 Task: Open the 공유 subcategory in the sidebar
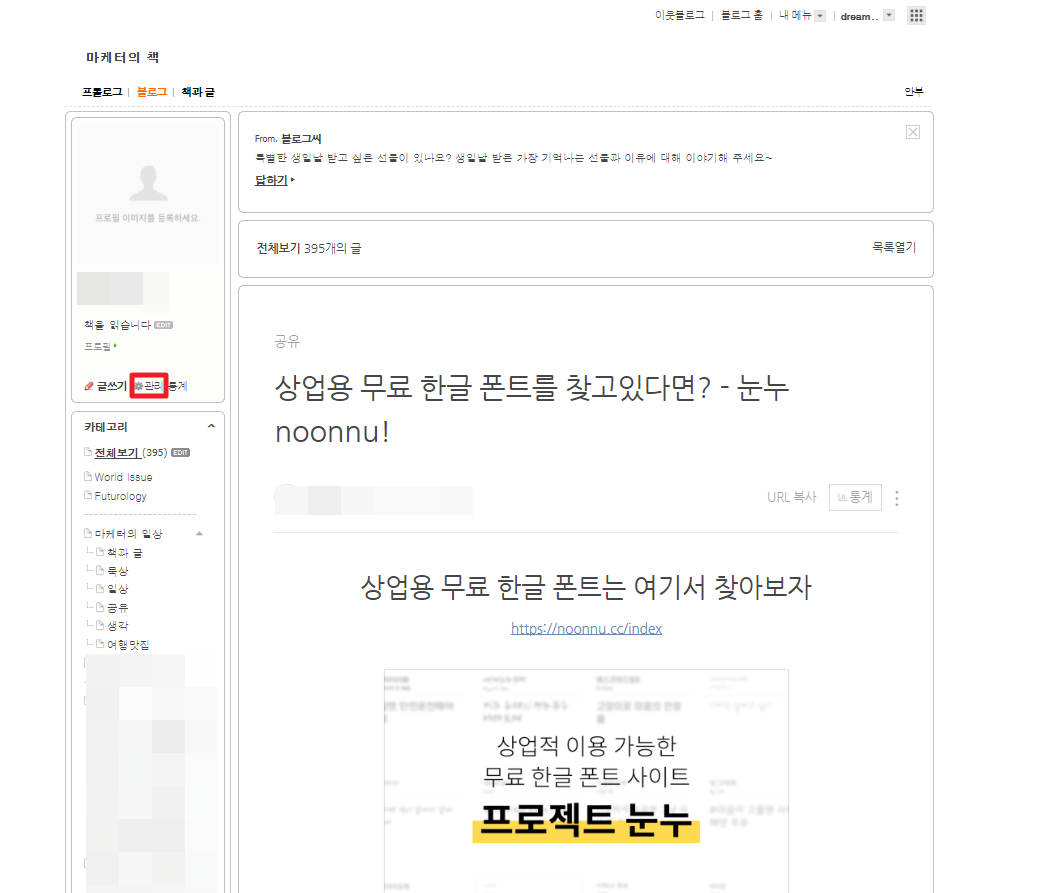118,608
